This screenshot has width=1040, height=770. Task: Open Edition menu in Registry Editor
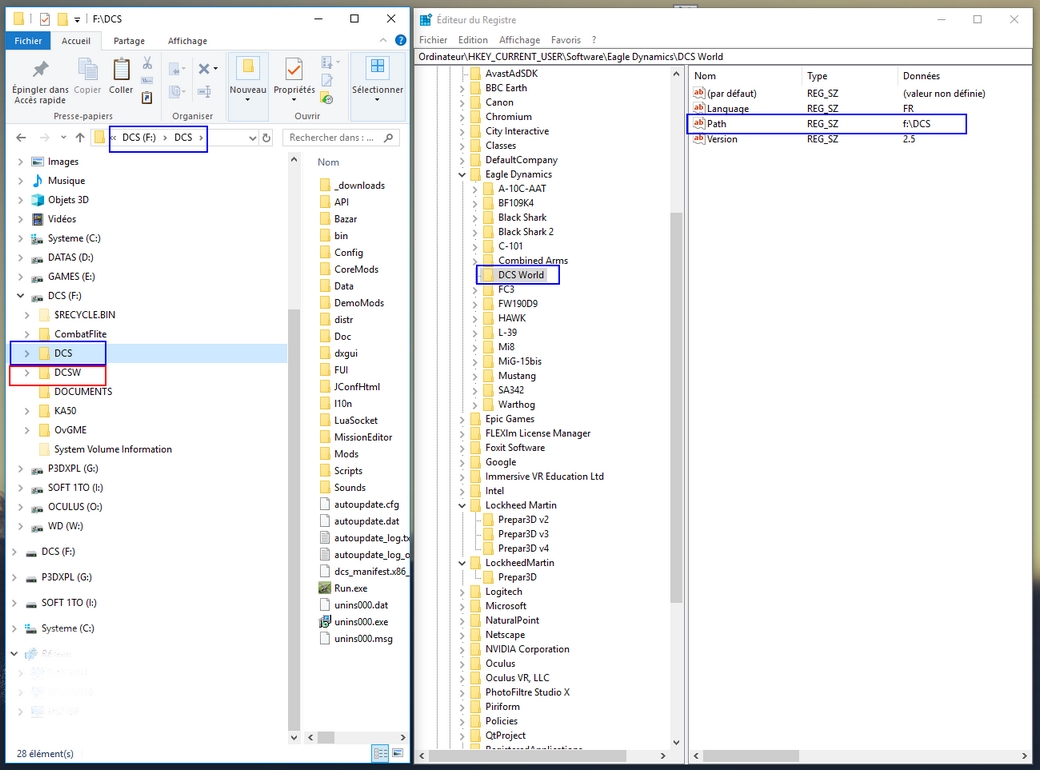click(472, 40)
